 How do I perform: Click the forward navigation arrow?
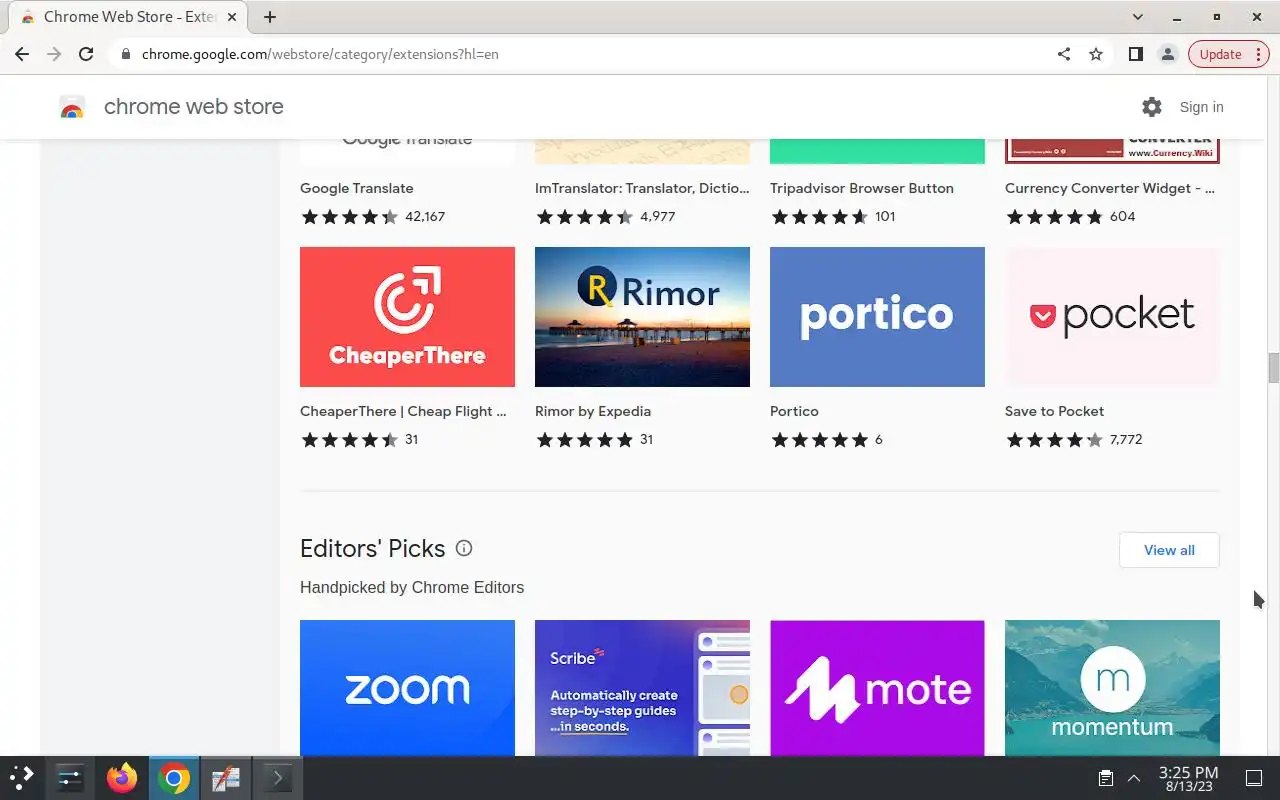54,54
